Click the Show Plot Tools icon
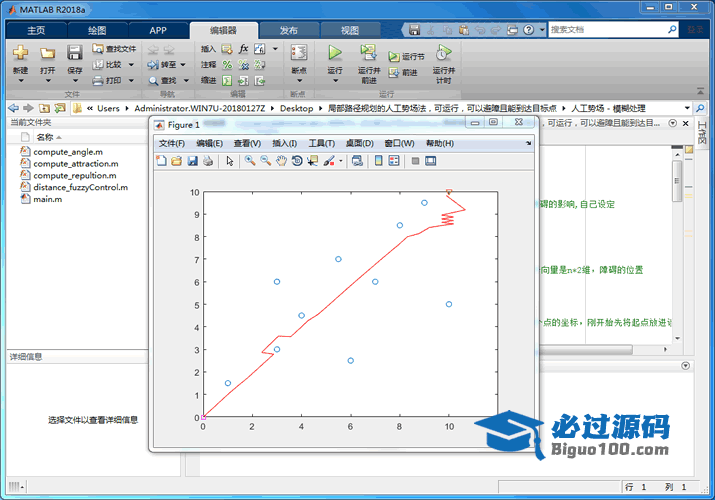 [430, 161]
